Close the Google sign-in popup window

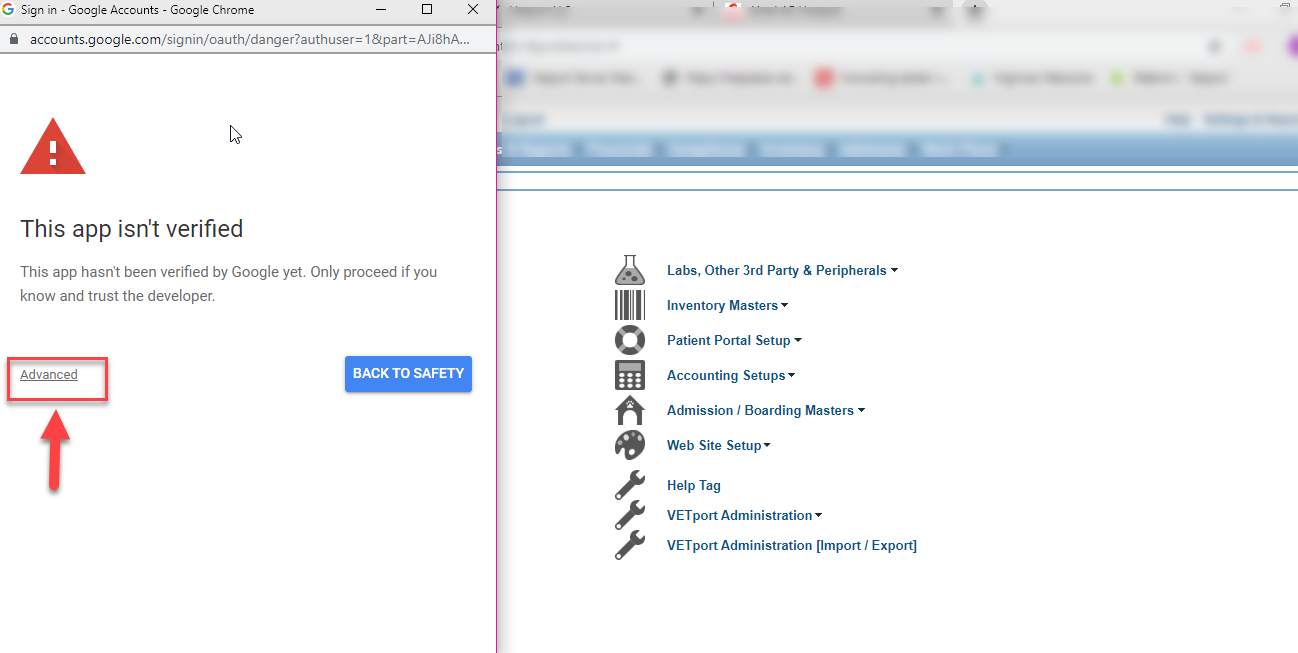(473, 10)
